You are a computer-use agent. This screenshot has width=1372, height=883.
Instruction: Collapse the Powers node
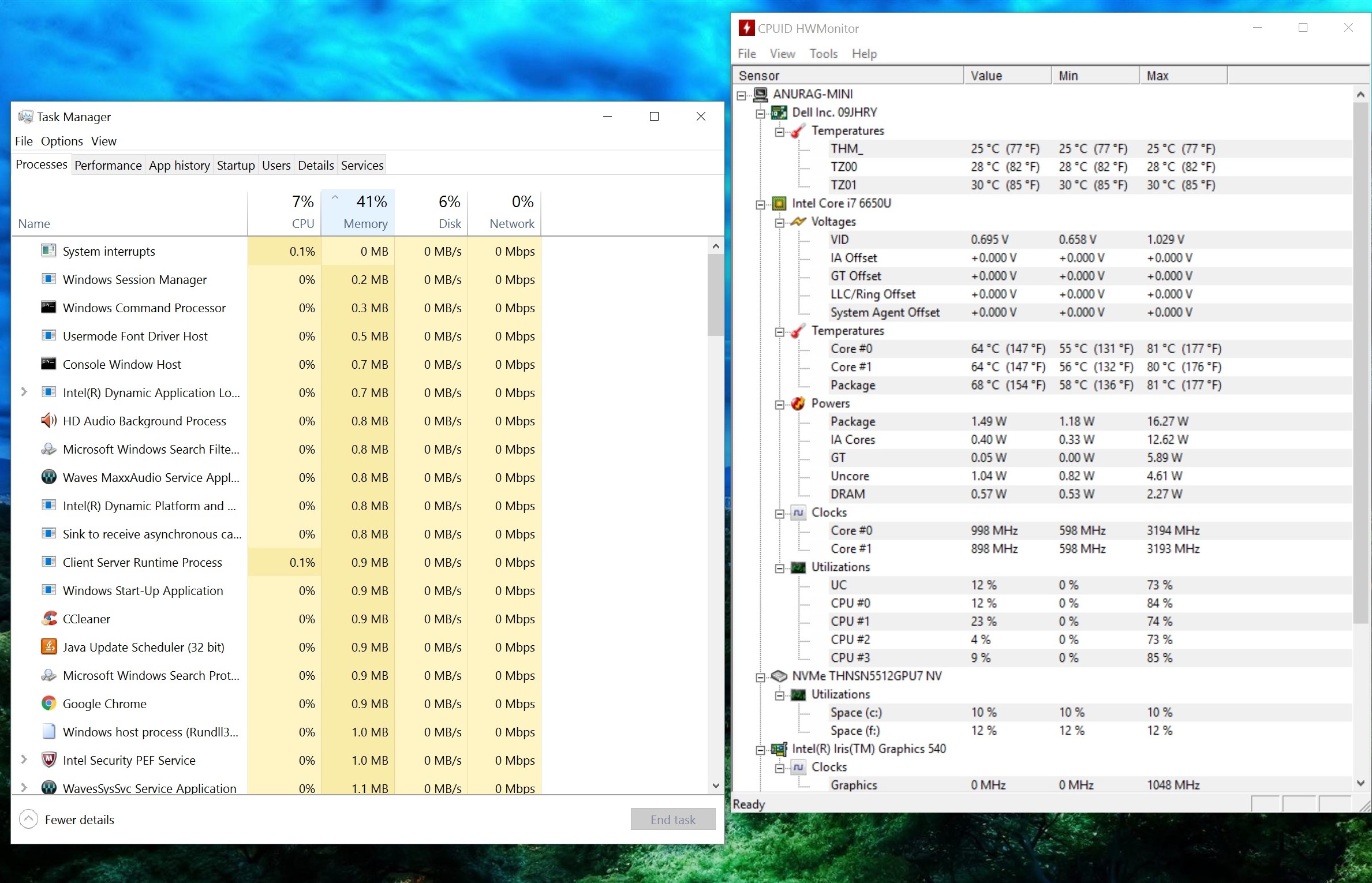click(780, 405)
